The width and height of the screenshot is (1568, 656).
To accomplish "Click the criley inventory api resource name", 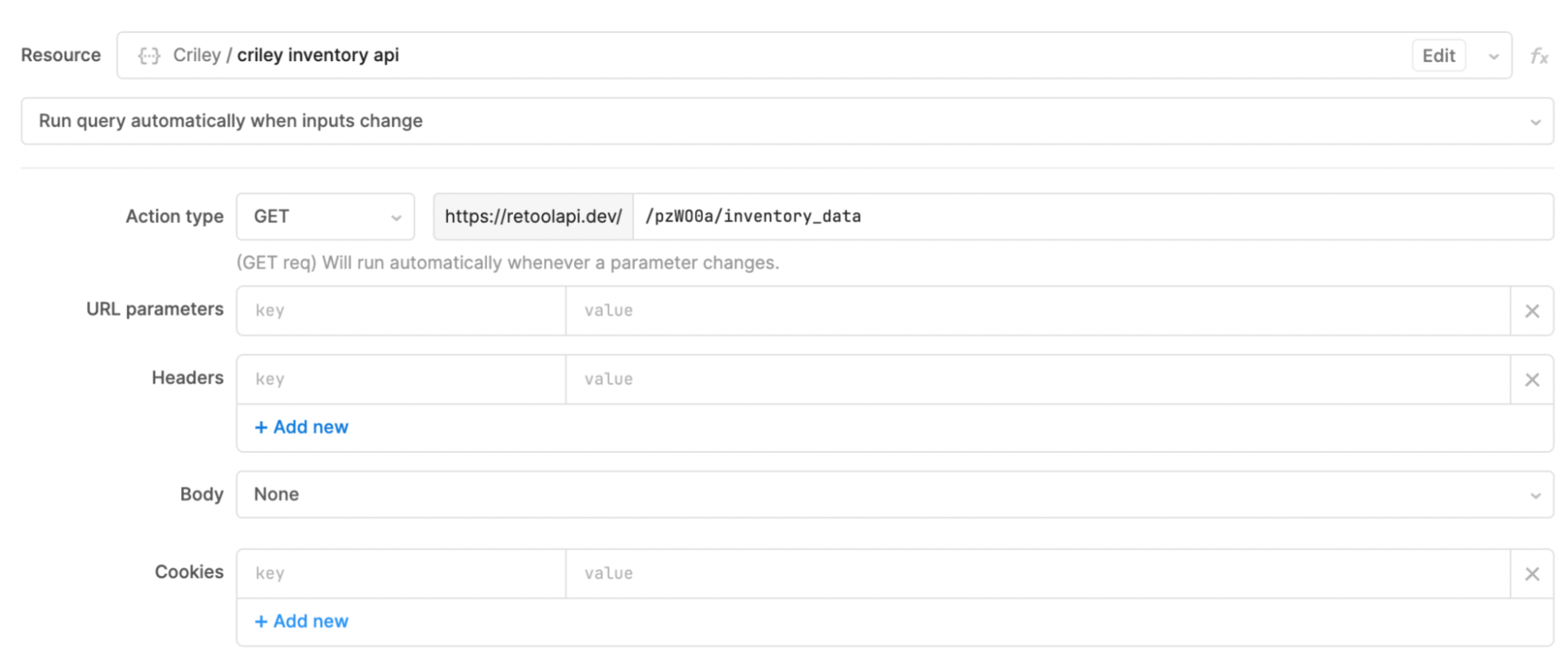I will coord(317,56).
